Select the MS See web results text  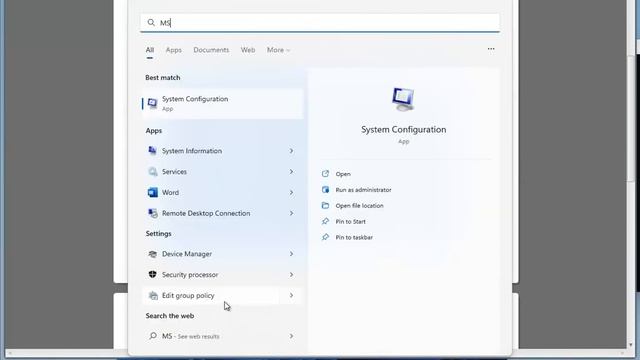[x=191, y=336]
